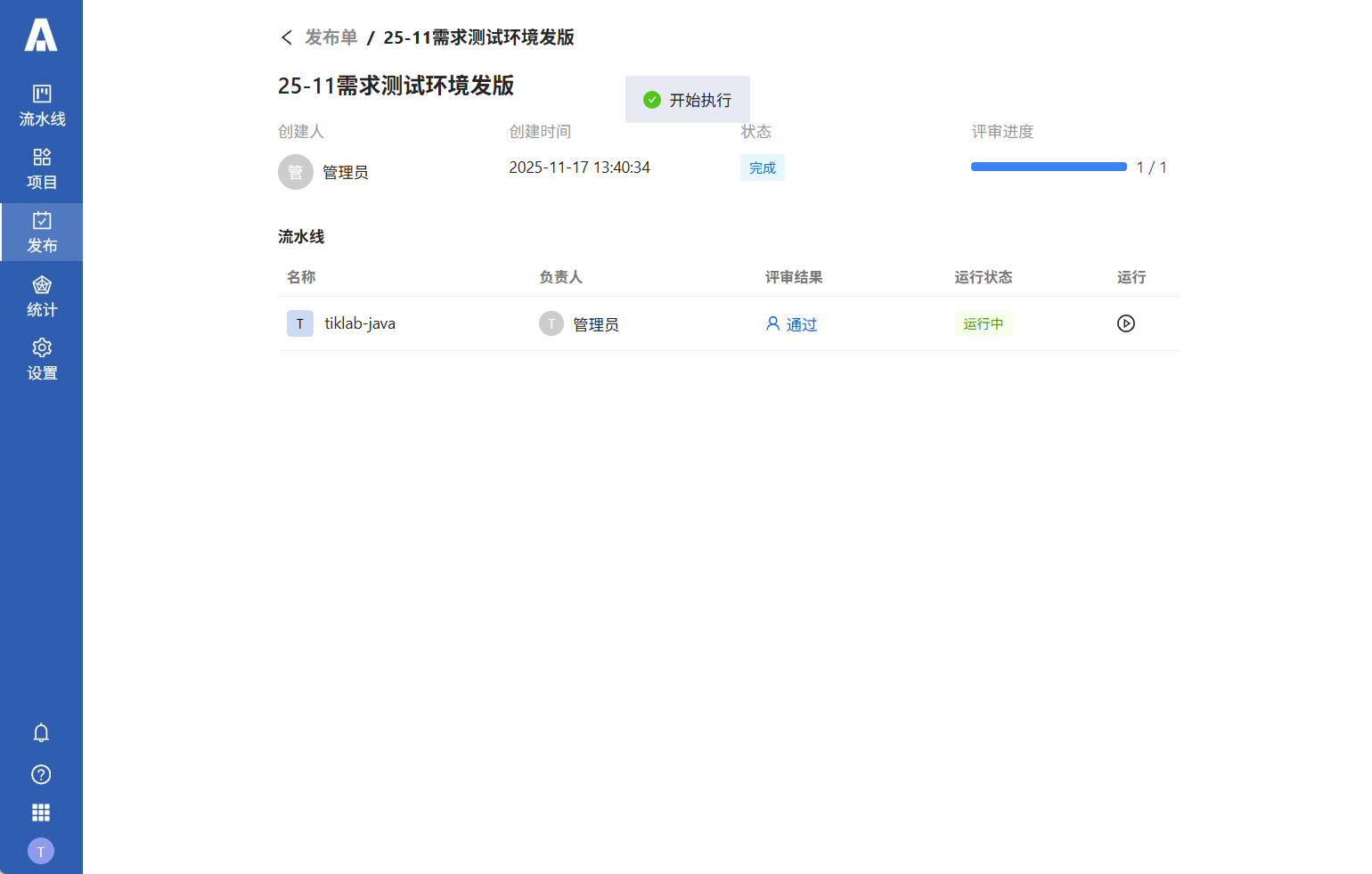Open 设置 from the left sidebar

tap(41, 359)
